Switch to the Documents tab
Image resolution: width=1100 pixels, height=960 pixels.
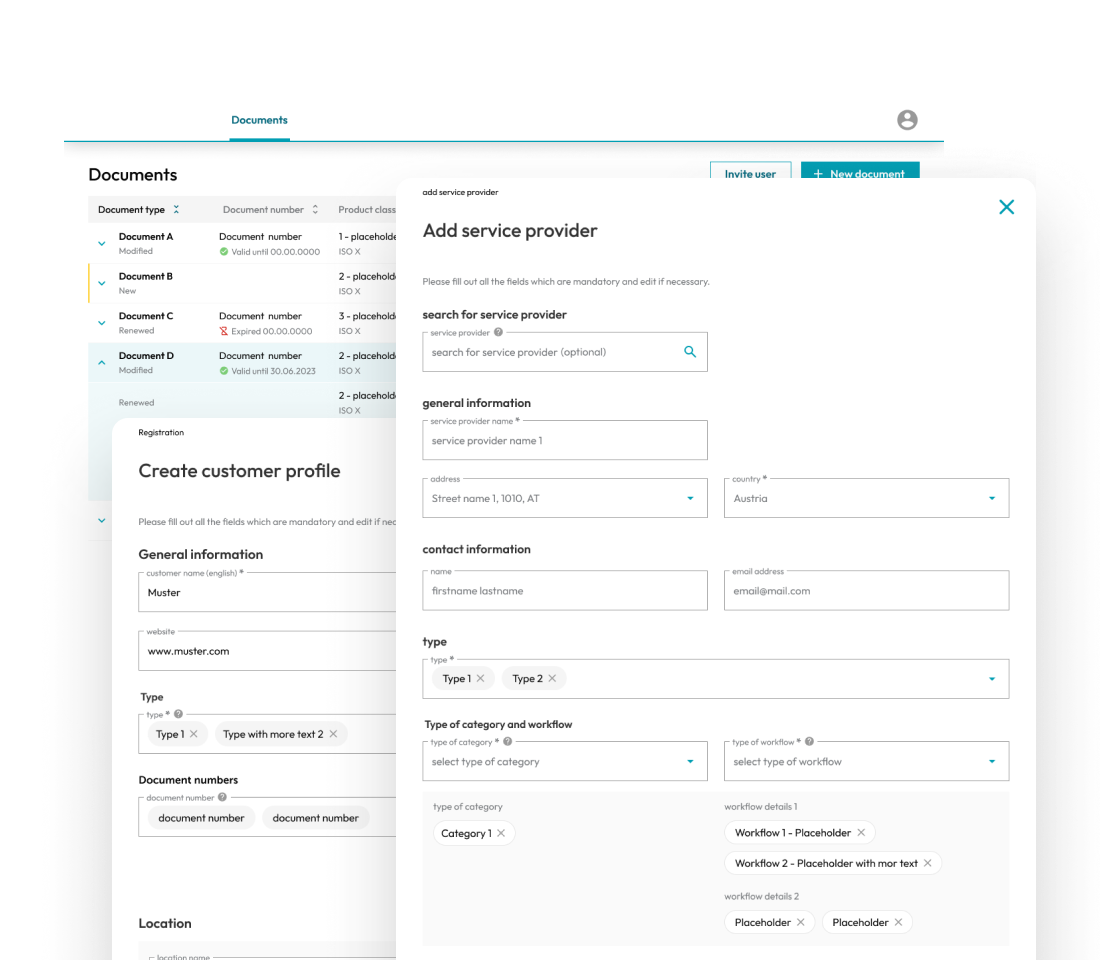259,120
